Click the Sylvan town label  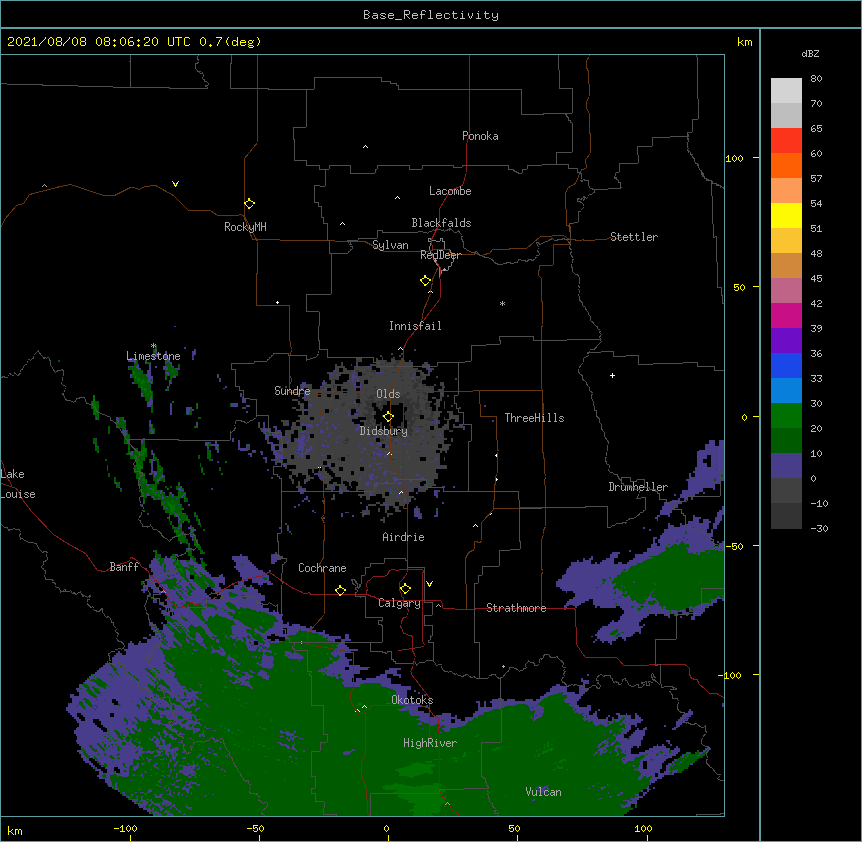point(390,245)
